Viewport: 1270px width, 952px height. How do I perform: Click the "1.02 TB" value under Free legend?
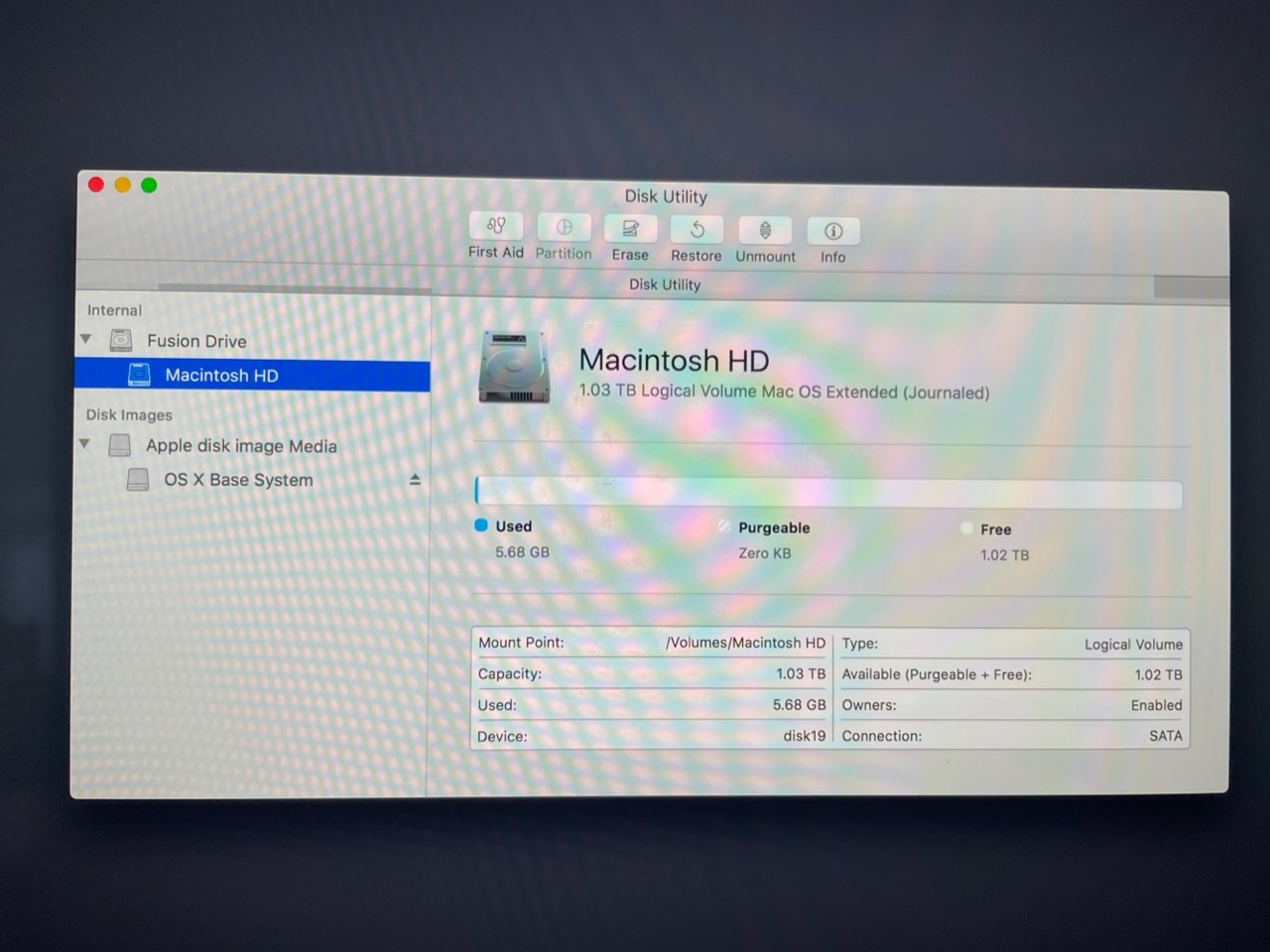coord(1004,555)
